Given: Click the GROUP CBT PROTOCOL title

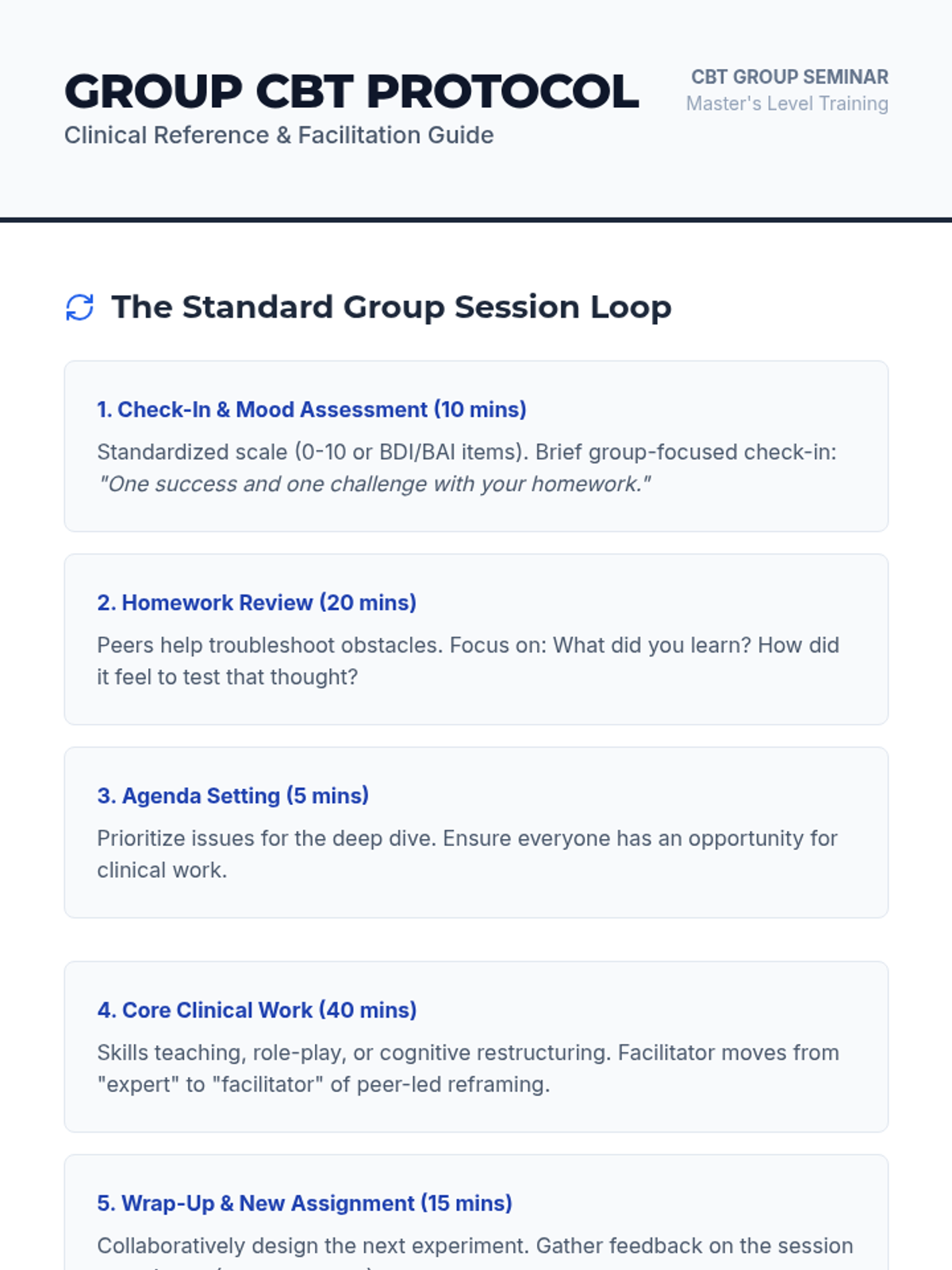Looking at the screenshot, I should pos(351,91).
